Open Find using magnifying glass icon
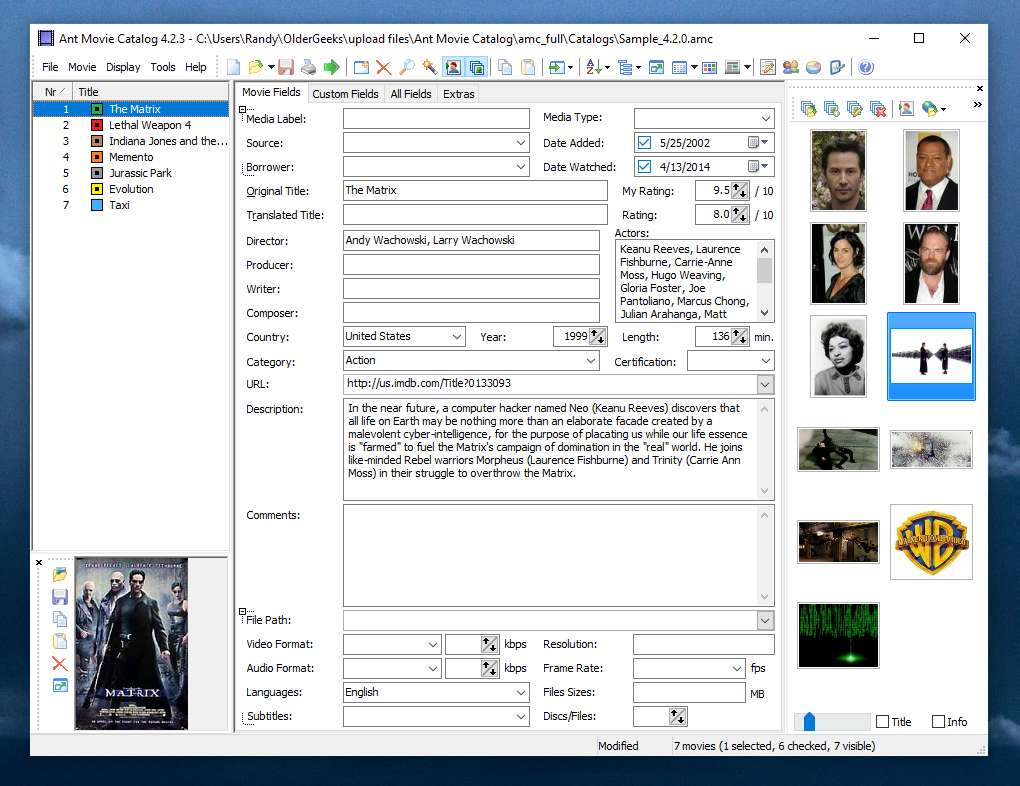The height and width of the screenshot is (786, 1020). 407,67
